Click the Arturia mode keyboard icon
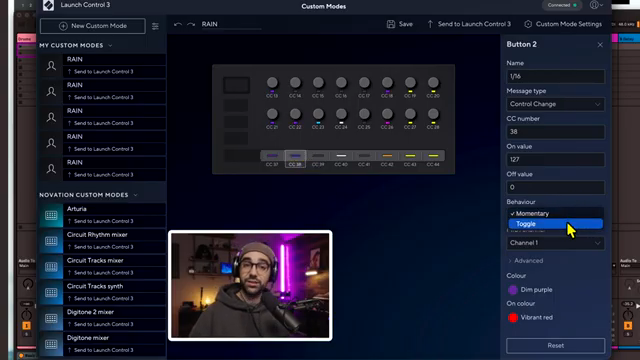The image size is (640, 360). (51, 215)
